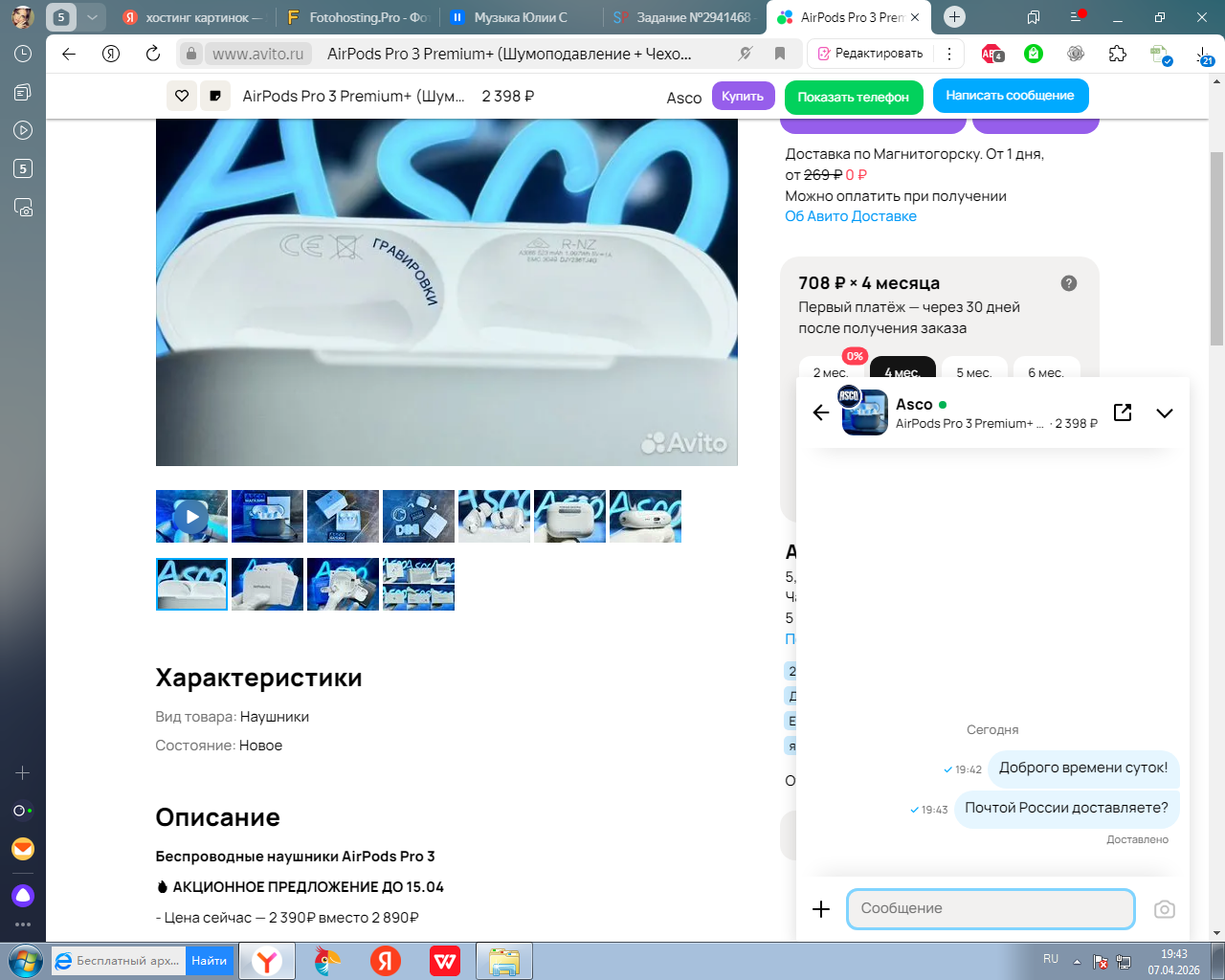The image size is (1225, 980).
Task: Click the message Доброго времени суток!
Action: [x=1083, y=768]
